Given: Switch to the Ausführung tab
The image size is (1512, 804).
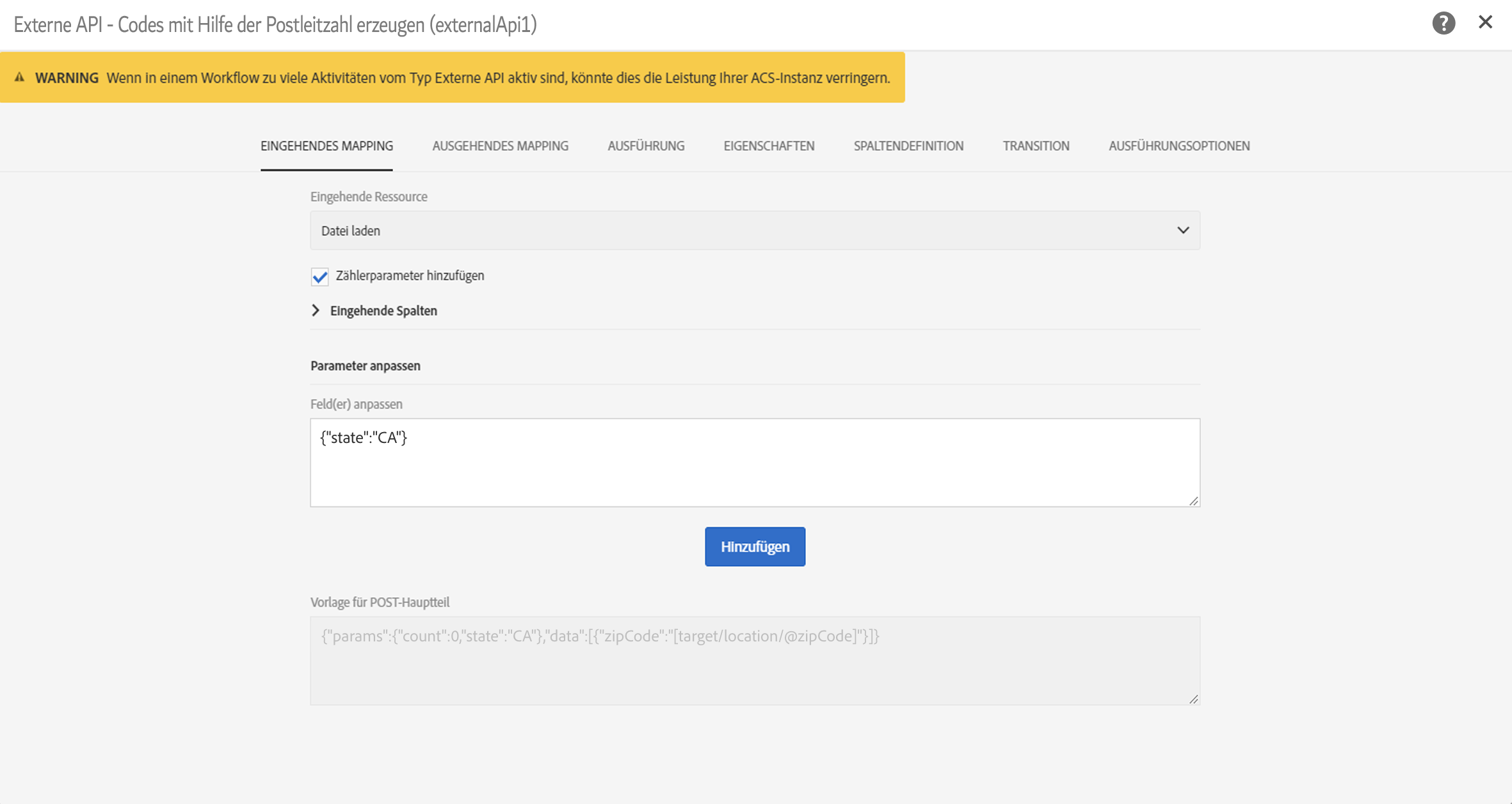Looking at the screenshot, I should click(645, 146).
